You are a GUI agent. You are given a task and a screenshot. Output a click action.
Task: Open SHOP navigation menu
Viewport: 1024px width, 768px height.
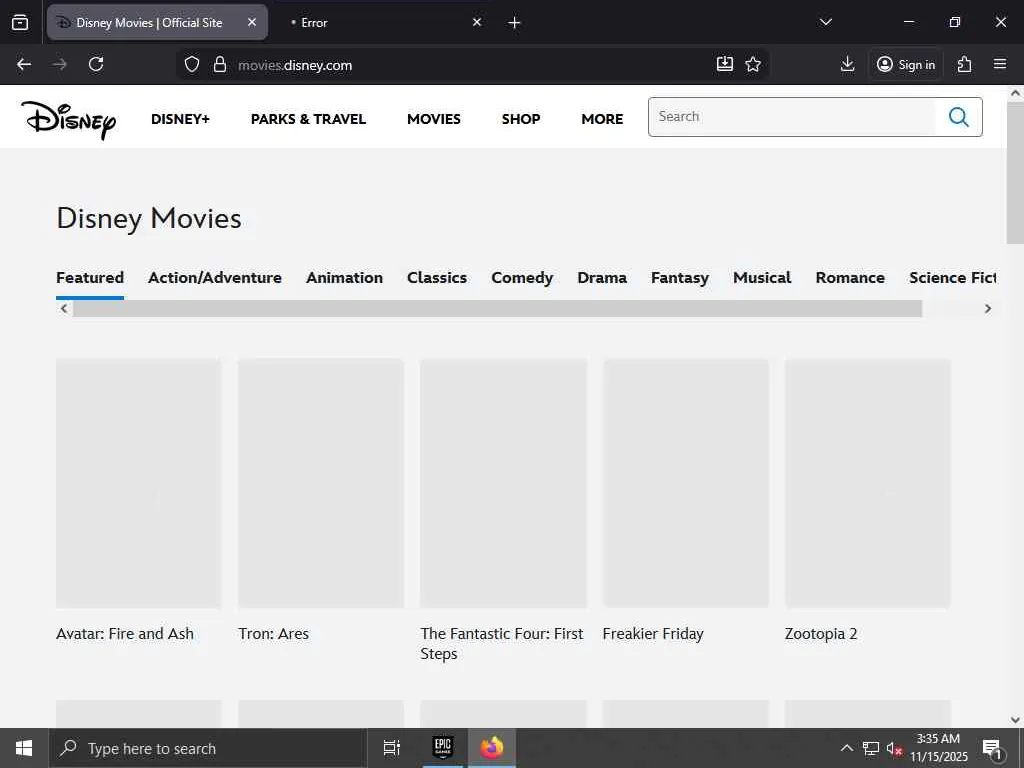520,119
